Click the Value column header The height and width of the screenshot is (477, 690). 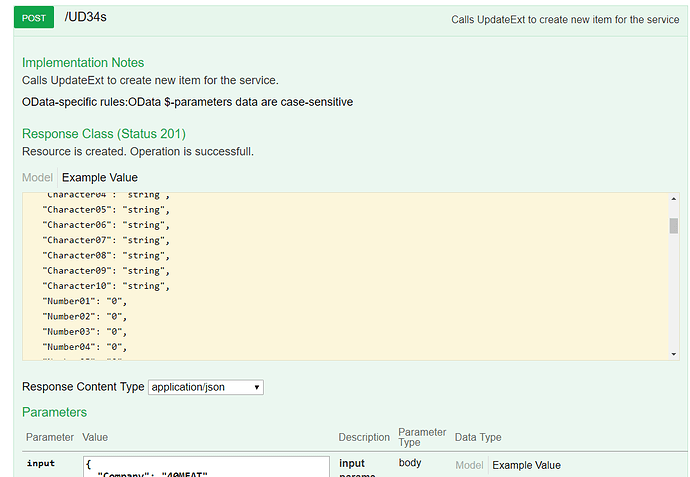point(95,437)
